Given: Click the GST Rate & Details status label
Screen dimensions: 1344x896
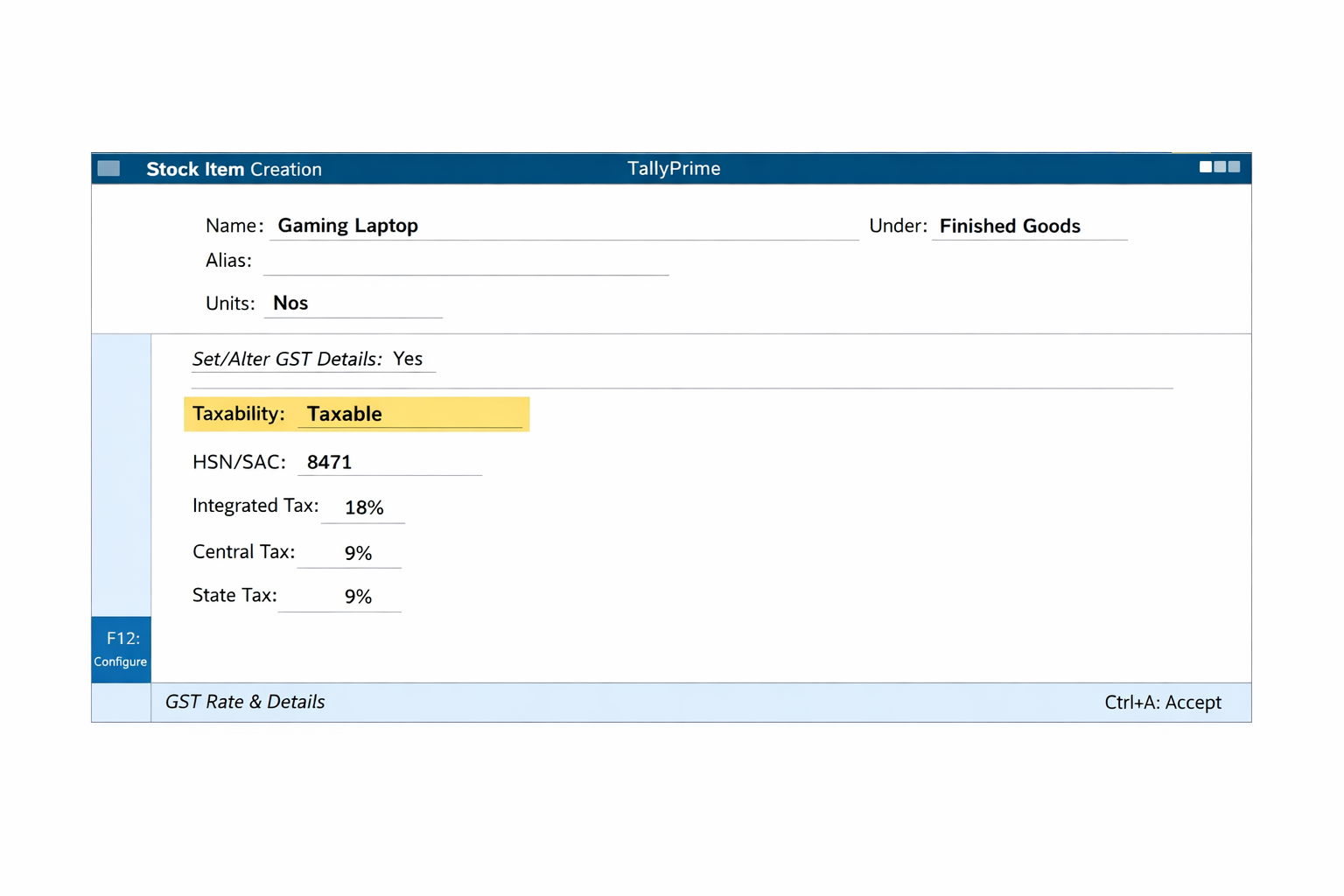Looking at the screenshot, I should pyautogui.click(x=245, y=702).
